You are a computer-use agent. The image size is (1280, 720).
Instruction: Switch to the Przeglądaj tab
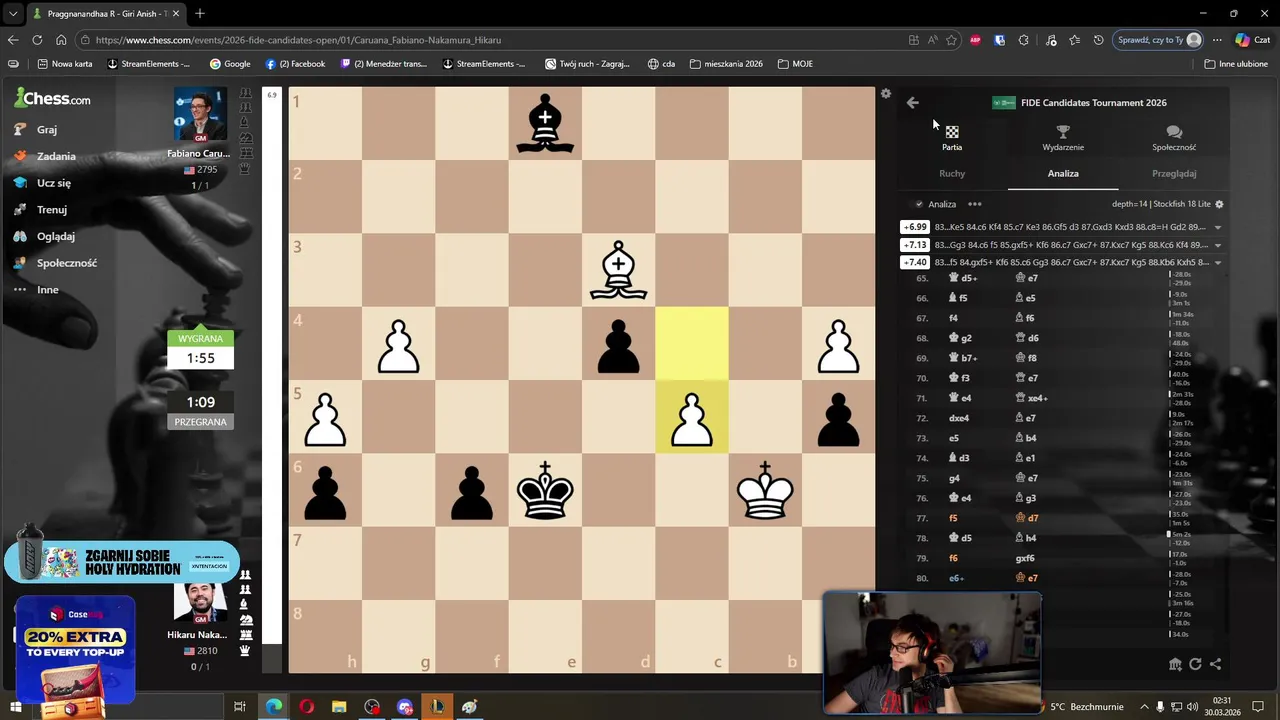coord(1174,174)
